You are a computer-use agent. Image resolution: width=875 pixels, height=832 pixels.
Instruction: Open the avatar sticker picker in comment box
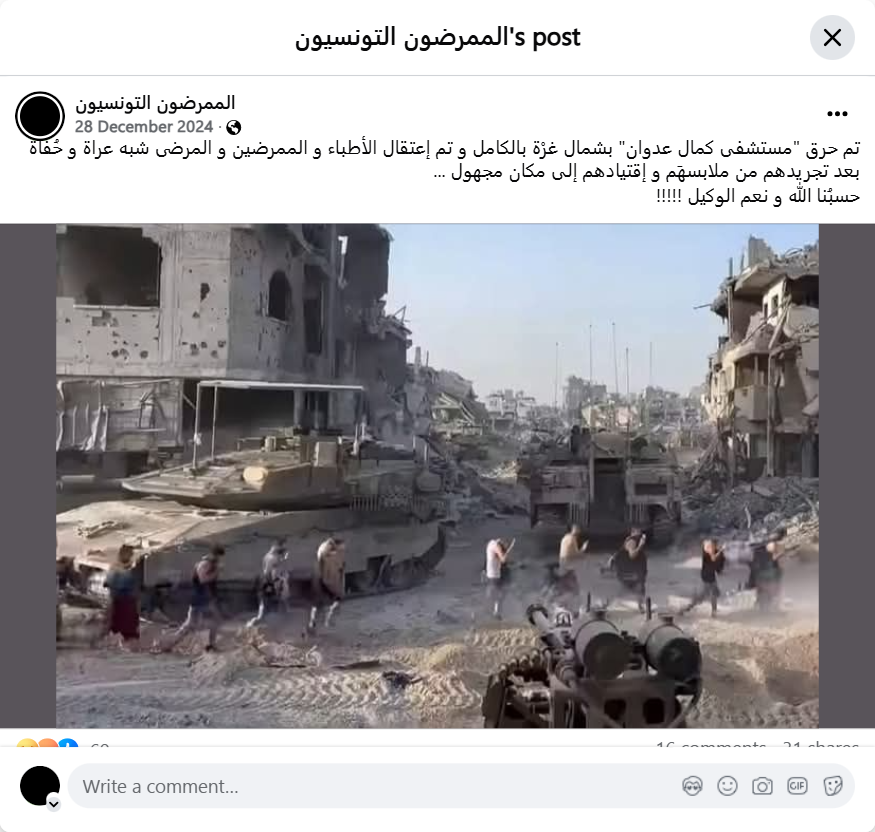692,786
